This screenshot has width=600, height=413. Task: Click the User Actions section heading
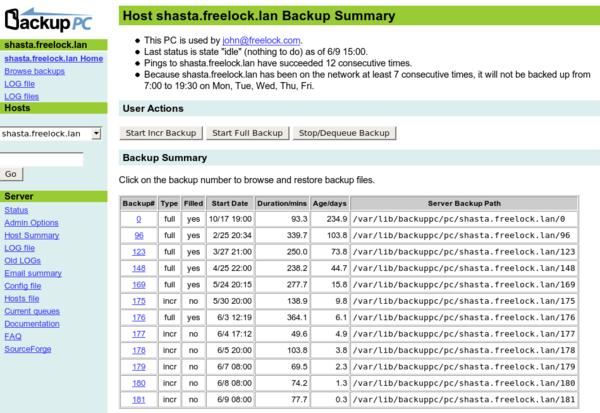click(153, 109)
